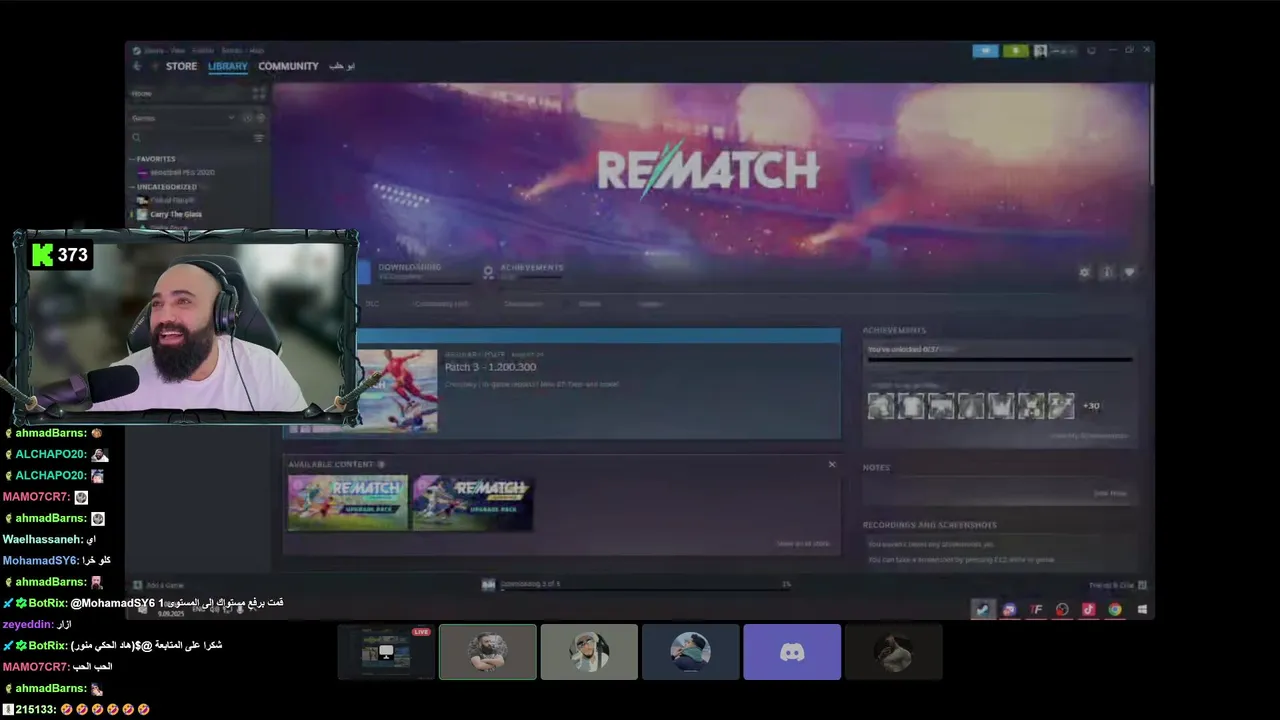The height and width of the screenshot is (720, 1280).
Task: Open Rematch settings gear icon
Action: (x=1084, y=272)
